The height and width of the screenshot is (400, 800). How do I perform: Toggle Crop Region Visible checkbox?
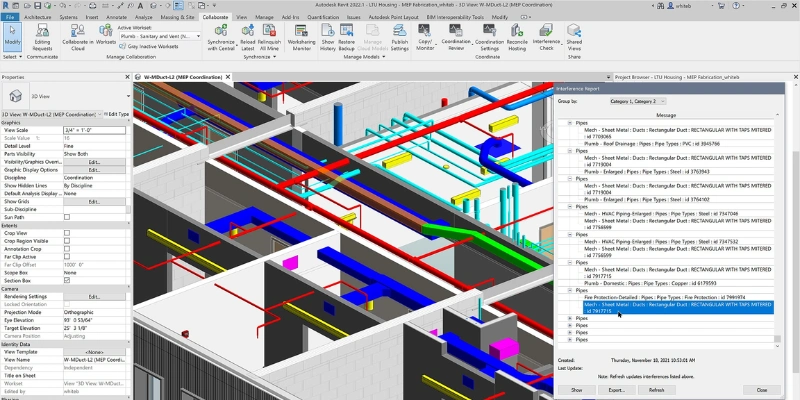tap(67, 241)
